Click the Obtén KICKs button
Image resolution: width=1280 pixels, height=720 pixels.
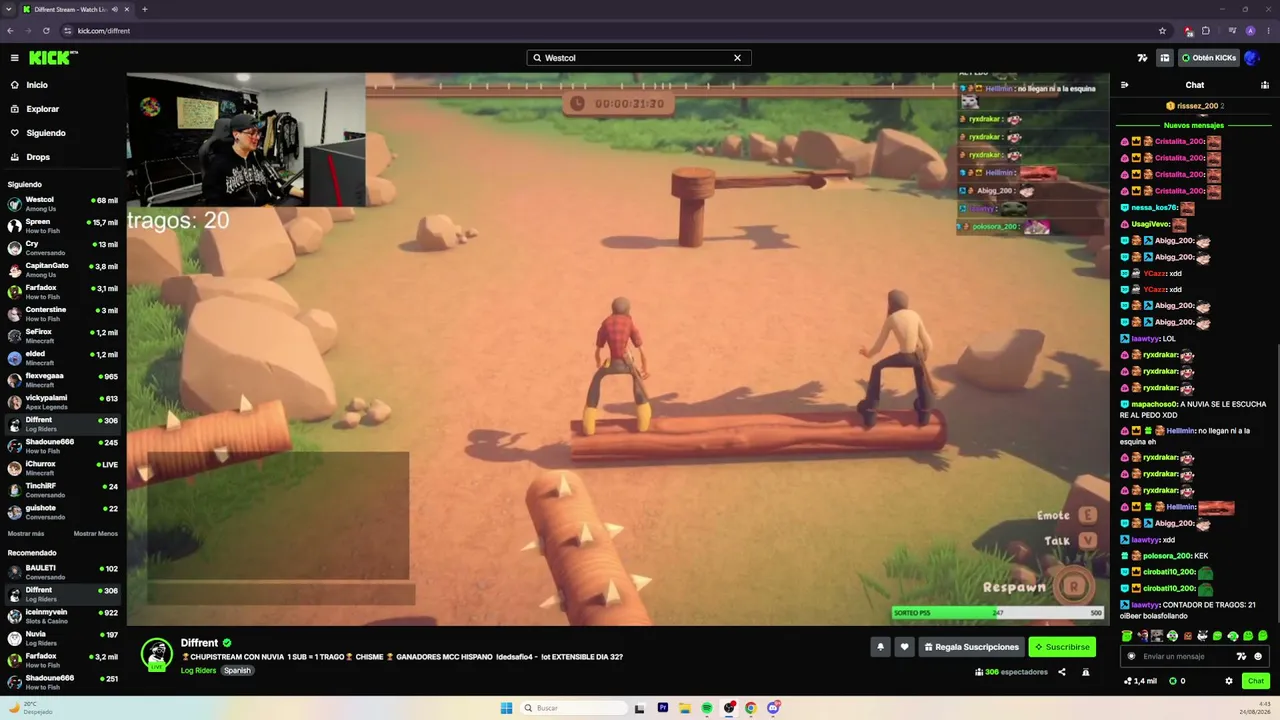click(1209, 58)
